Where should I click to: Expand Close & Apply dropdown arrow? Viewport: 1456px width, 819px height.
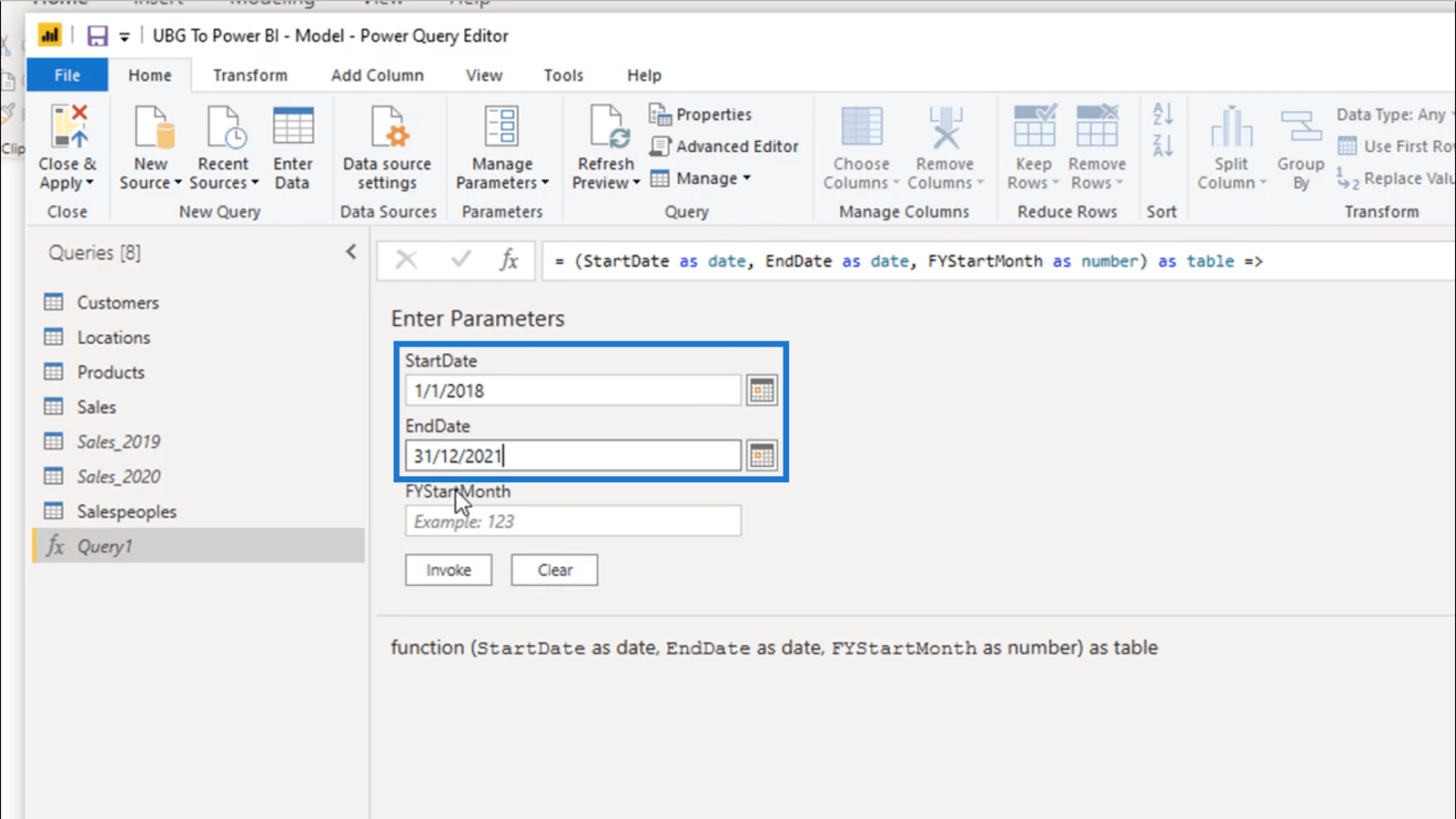click(x=89, y=183)
